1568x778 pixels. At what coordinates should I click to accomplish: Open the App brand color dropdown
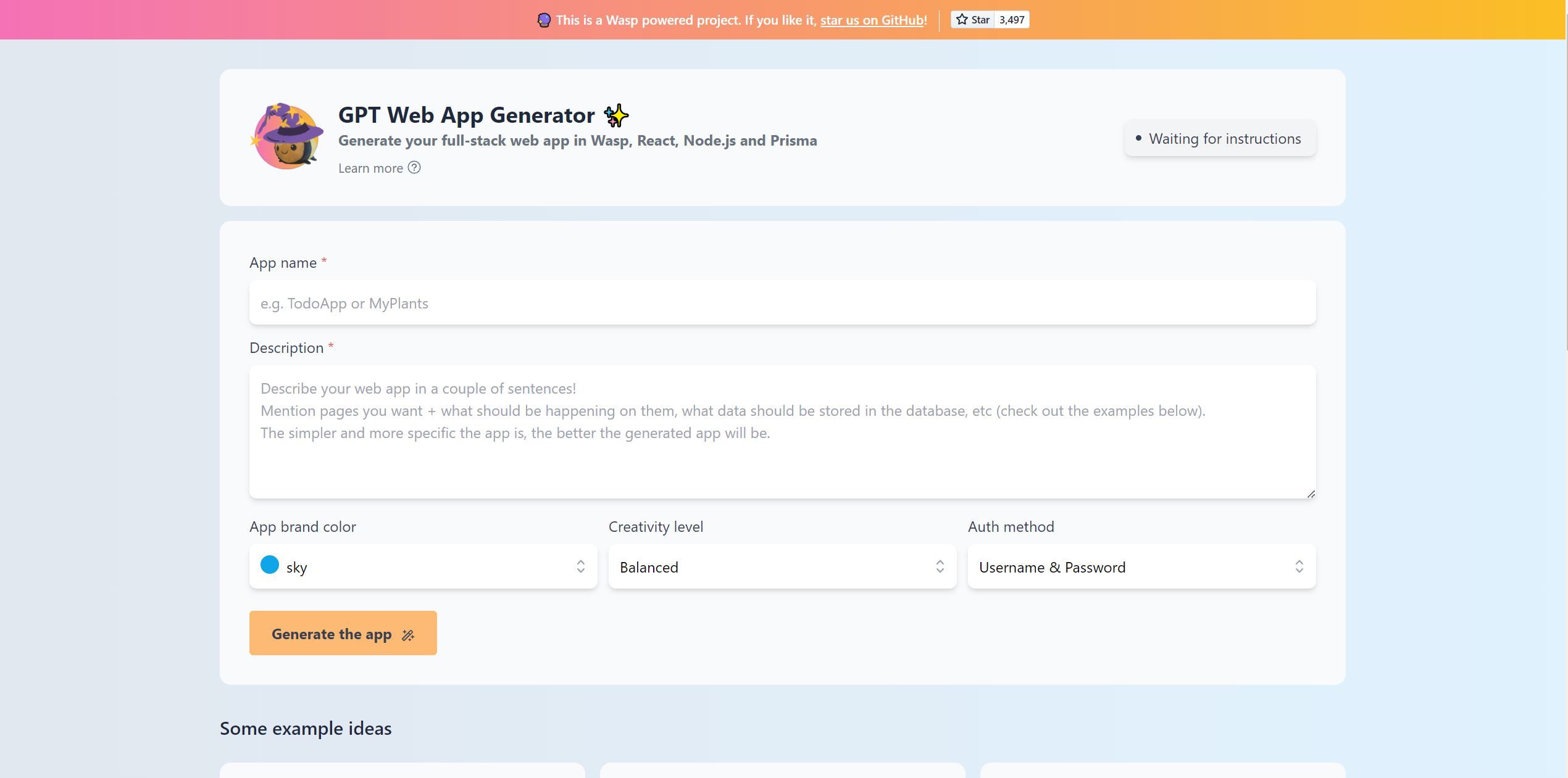[423, 566]
